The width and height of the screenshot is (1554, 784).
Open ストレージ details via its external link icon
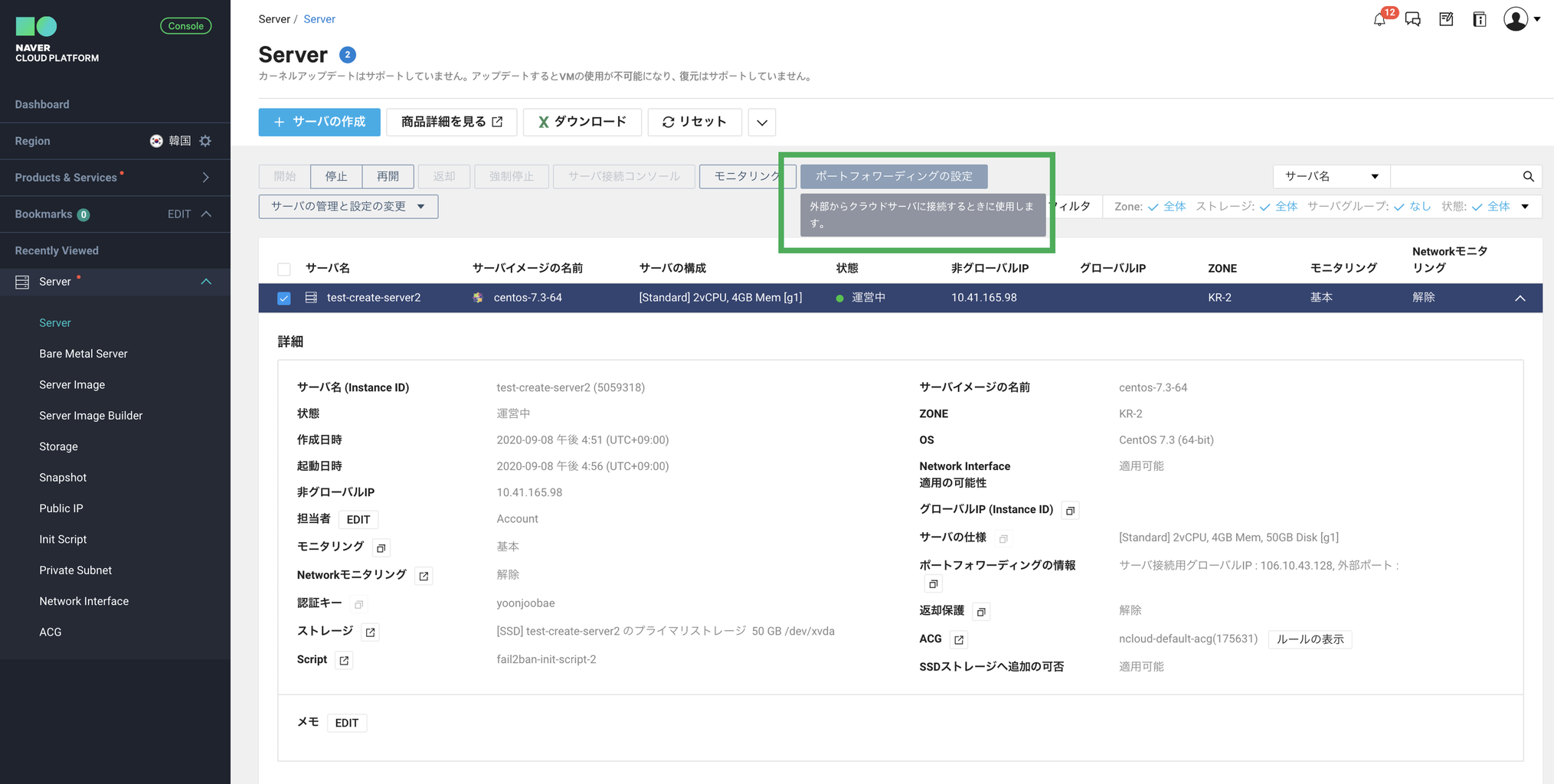[369, 631]
